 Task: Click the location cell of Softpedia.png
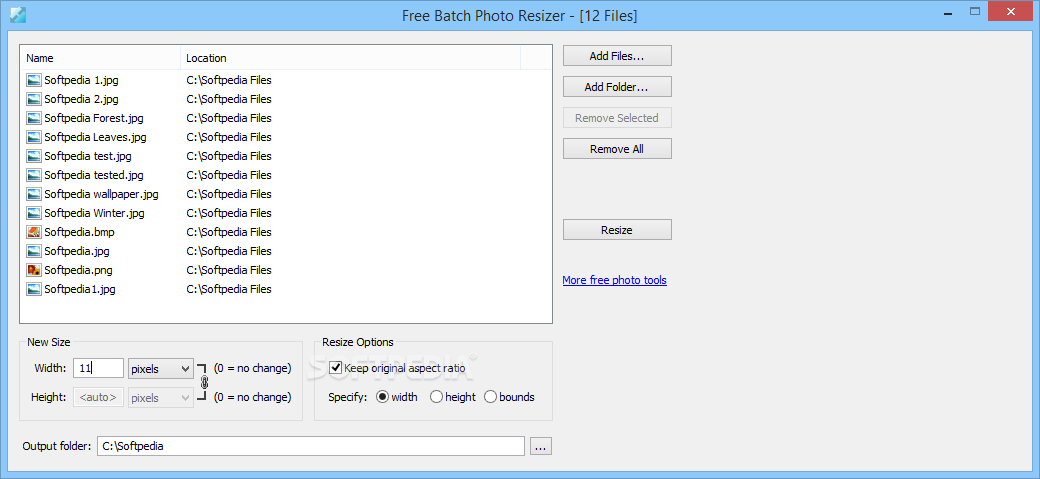pyautogui.click(x=229, y=270)
